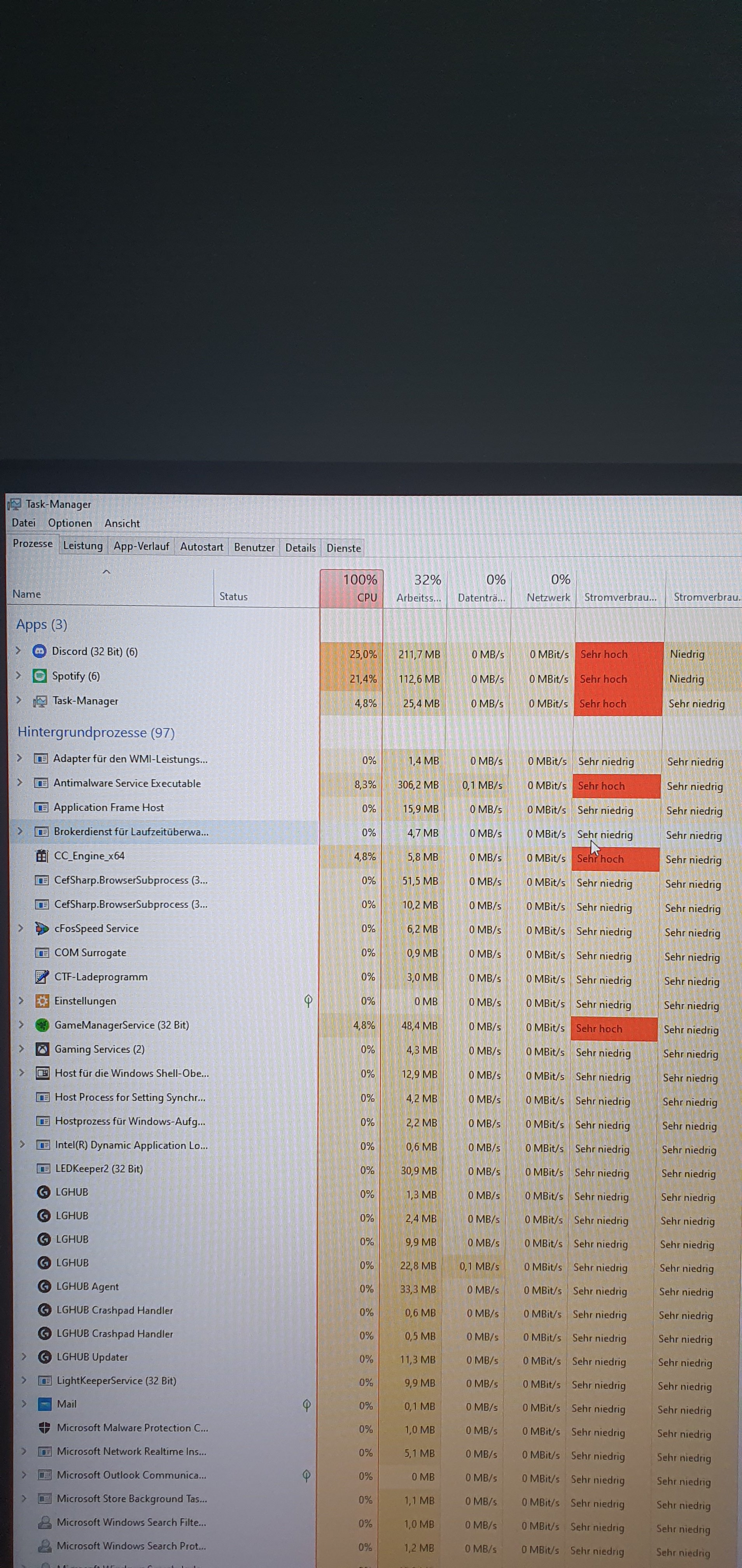Switch to the Leistung tab
Viewport: 742px width, 1568px height.
point(83,545)
